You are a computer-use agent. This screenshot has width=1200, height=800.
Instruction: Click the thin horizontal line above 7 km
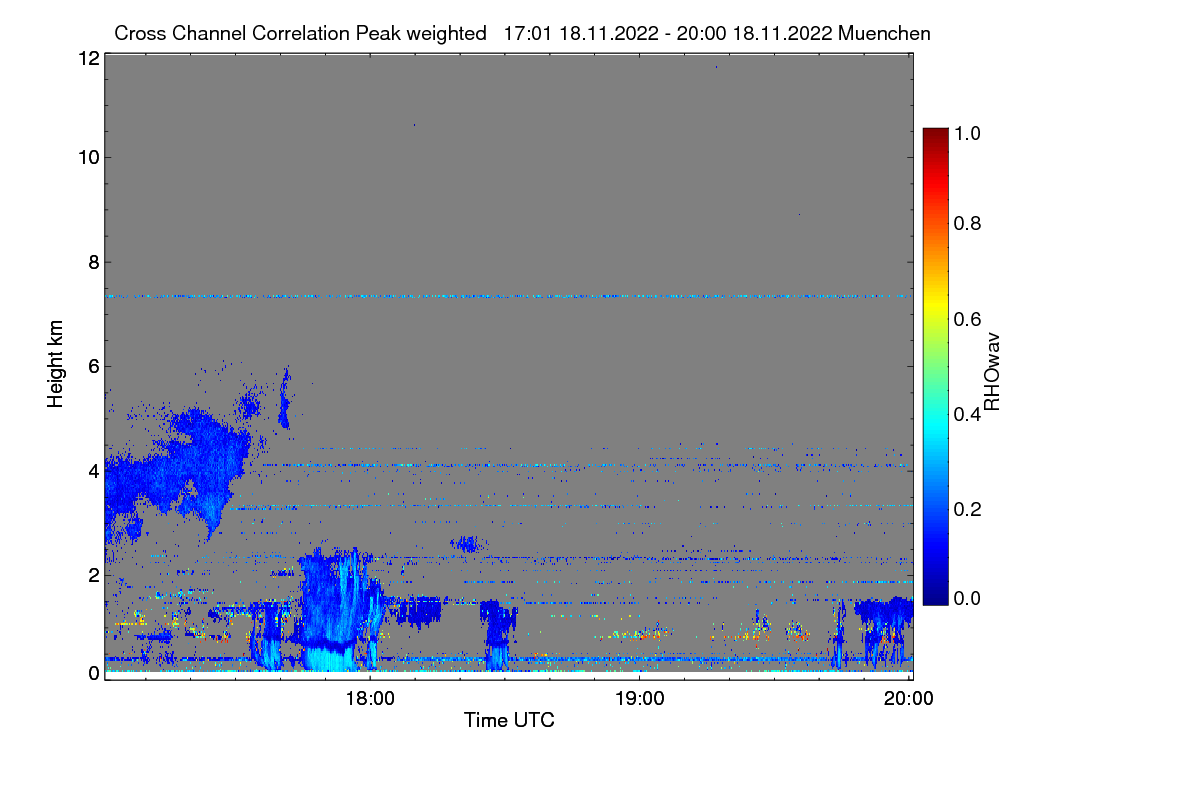pos(508,296)
